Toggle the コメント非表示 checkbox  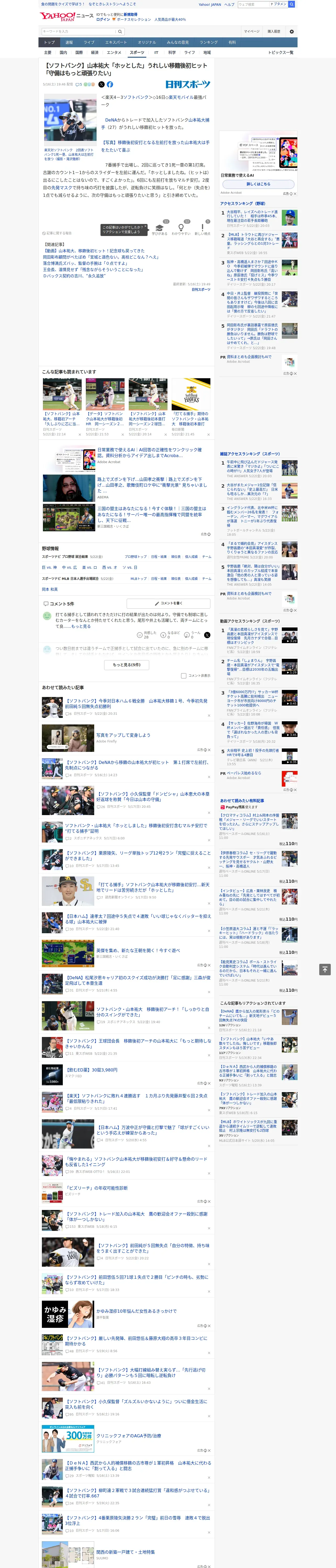[x=183, y=675]
